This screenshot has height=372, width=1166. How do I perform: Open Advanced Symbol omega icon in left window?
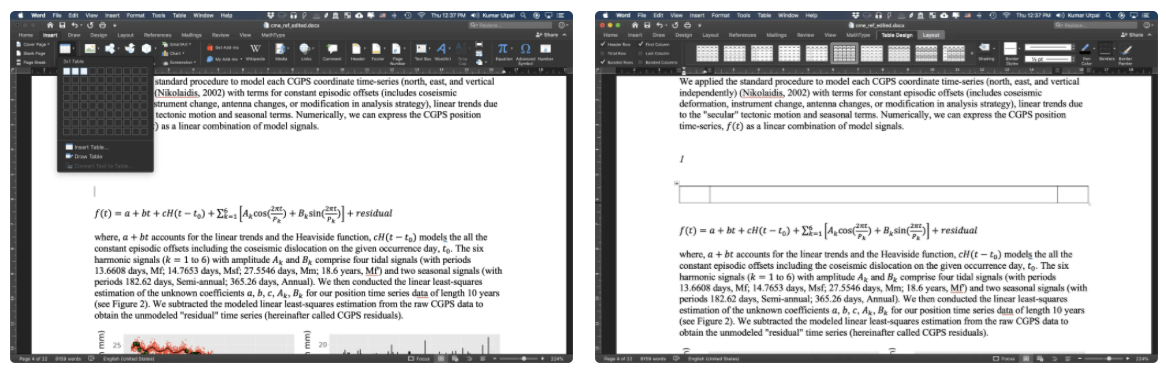click(x=525, y=48)
